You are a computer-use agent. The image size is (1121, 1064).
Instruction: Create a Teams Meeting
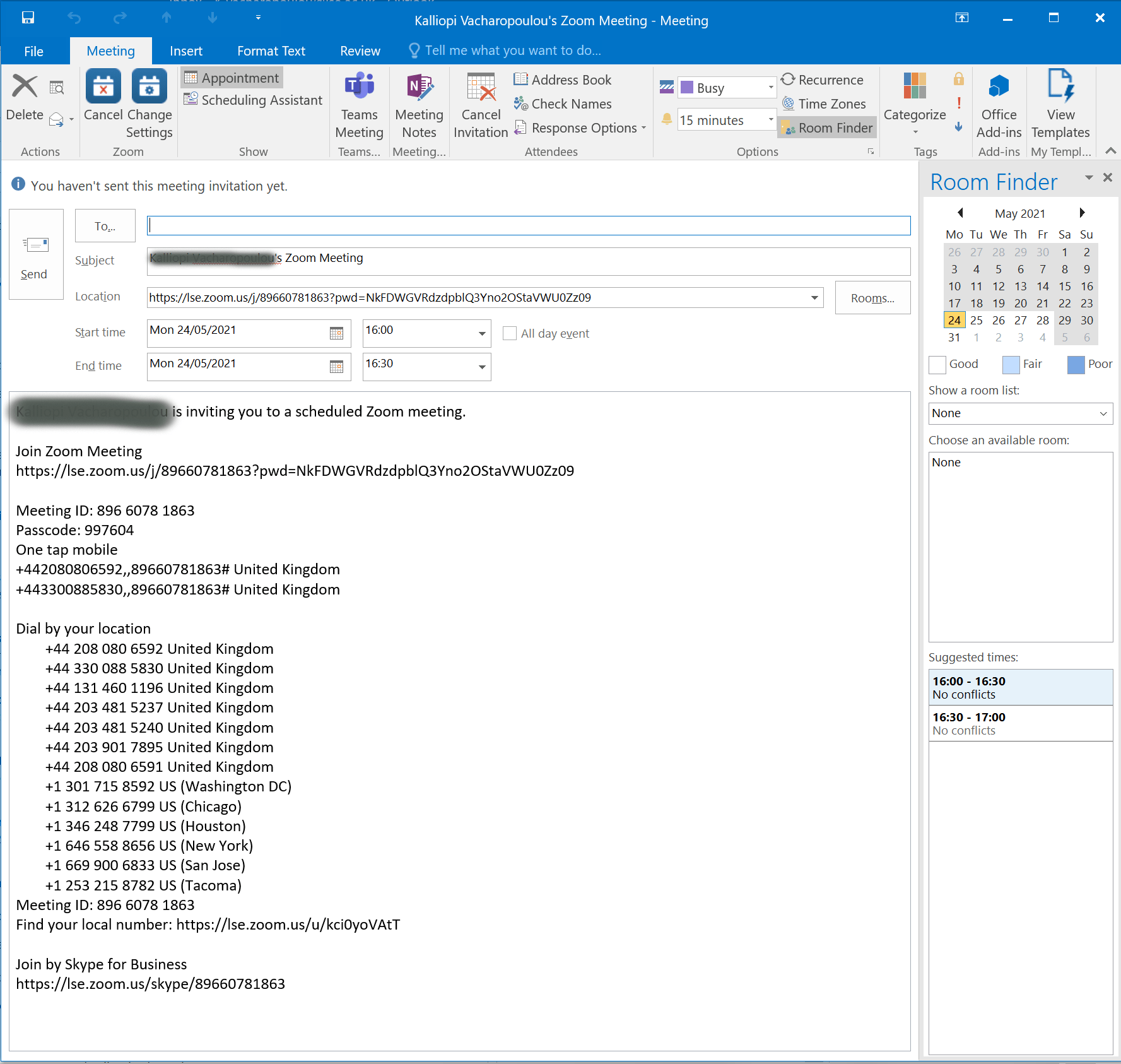tap(359, 104)
